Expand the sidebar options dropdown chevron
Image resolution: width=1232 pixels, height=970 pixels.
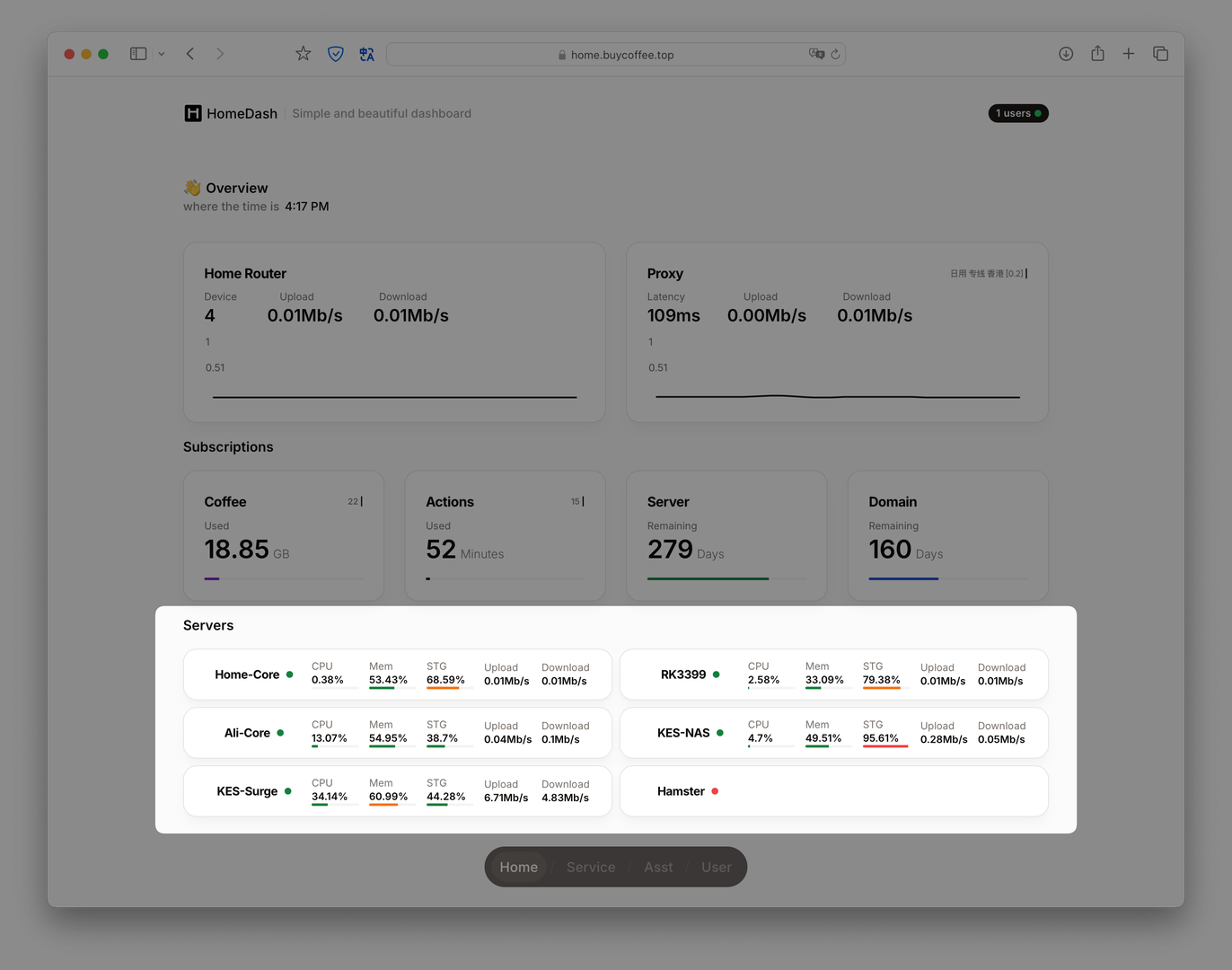[162, 54]
